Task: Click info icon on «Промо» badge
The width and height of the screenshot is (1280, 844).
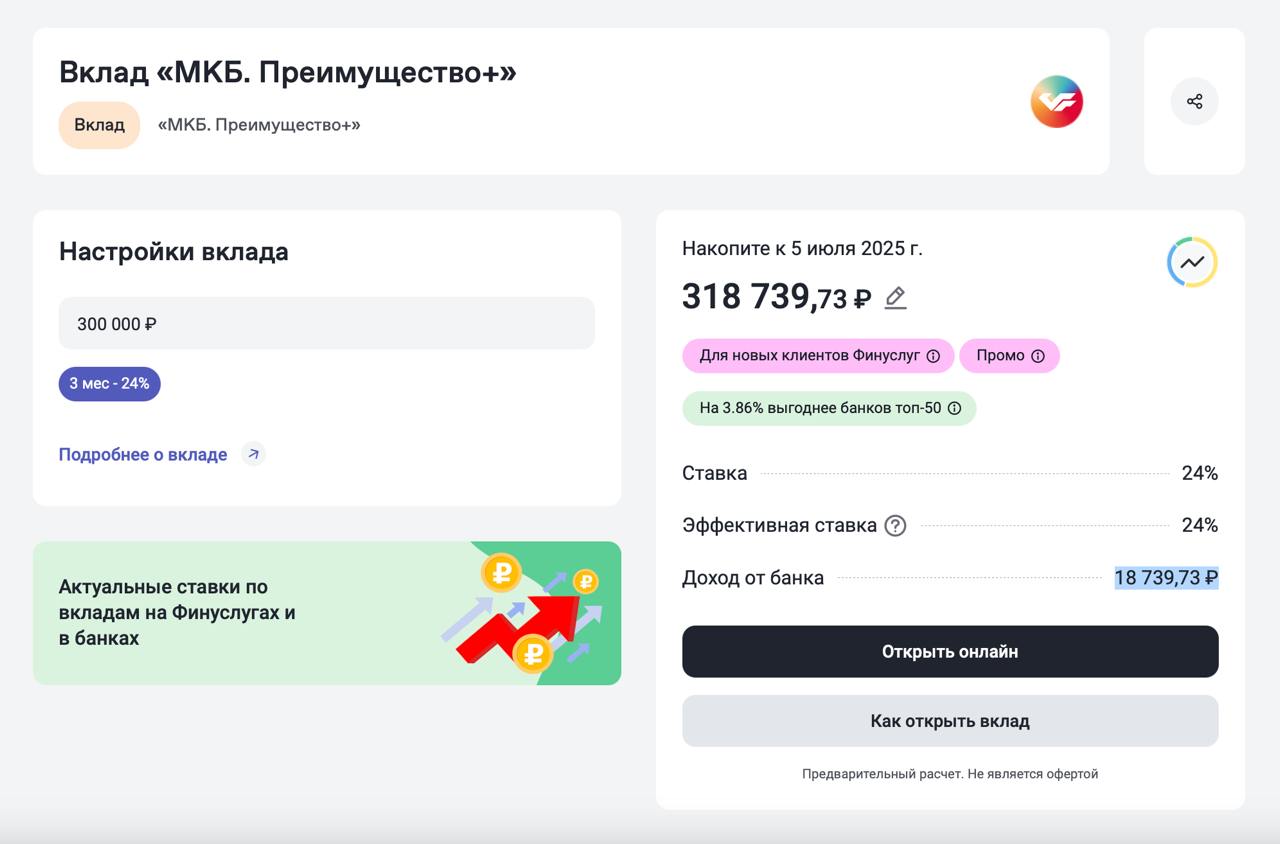Action: 1038,356
